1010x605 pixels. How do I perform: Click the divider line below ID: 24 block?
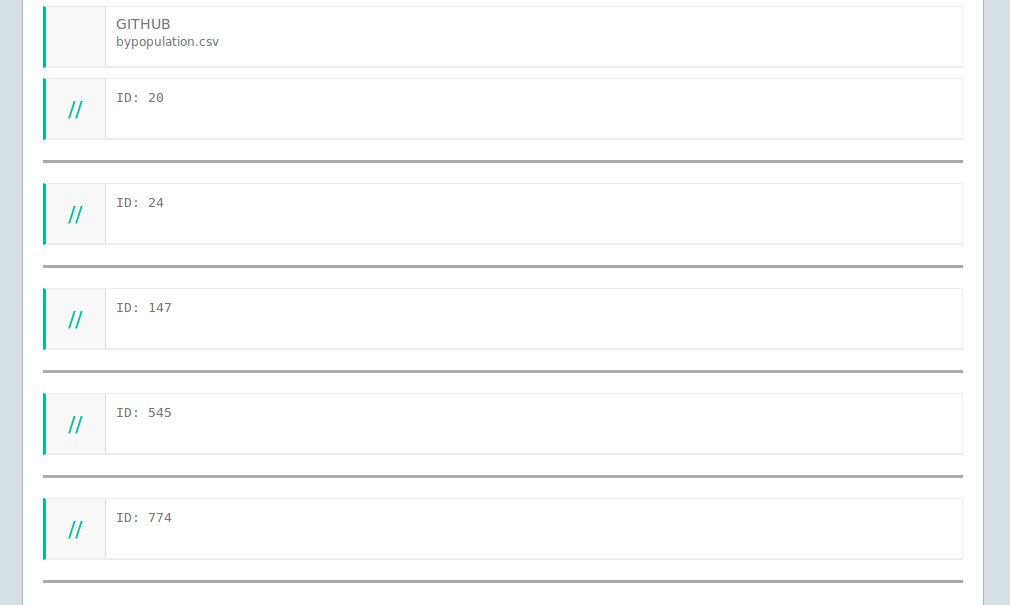[502, 266]
